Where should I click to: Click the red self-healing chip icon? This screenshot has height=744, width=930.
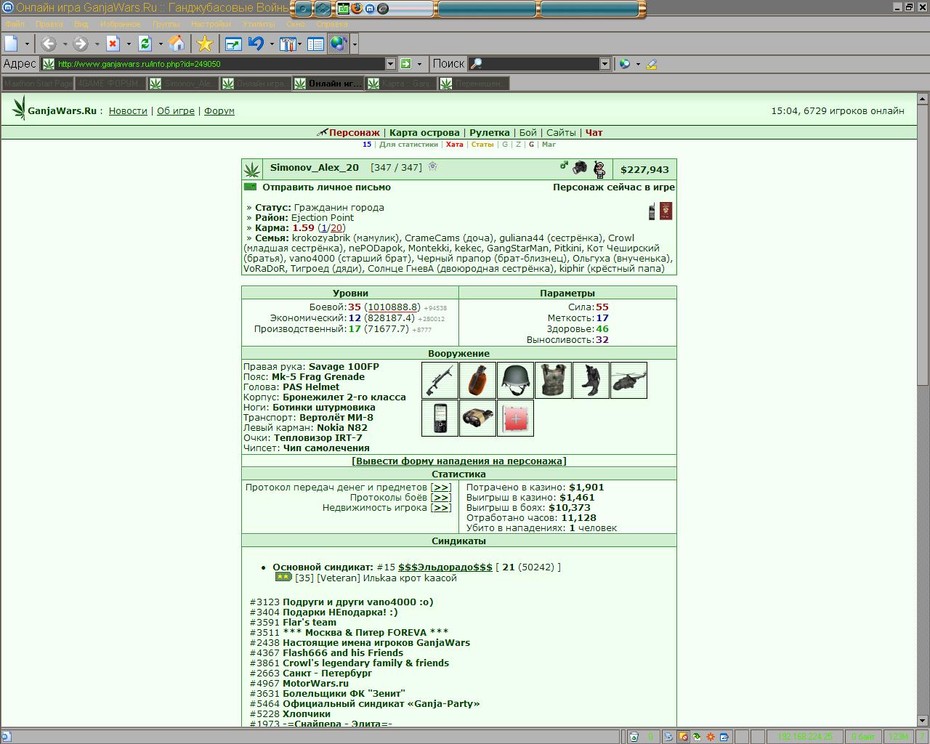click(515, 418)
